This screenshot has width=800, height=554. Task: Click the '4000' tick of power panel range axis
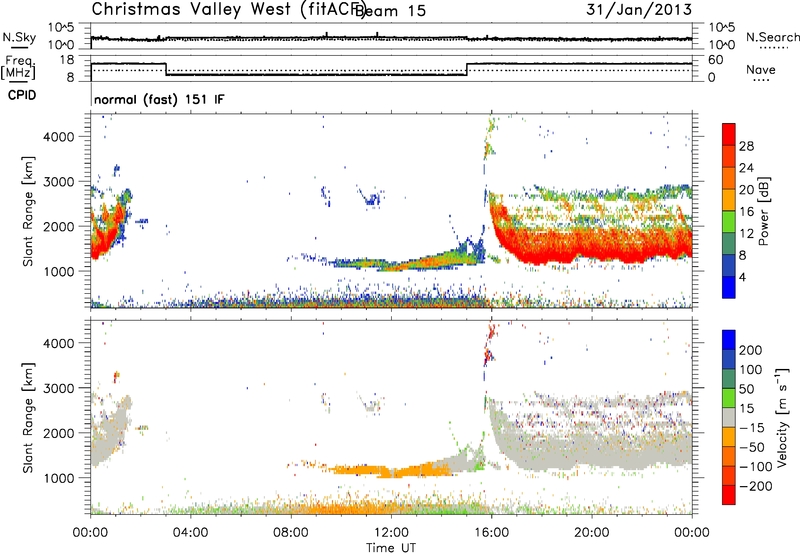(59, 137)
